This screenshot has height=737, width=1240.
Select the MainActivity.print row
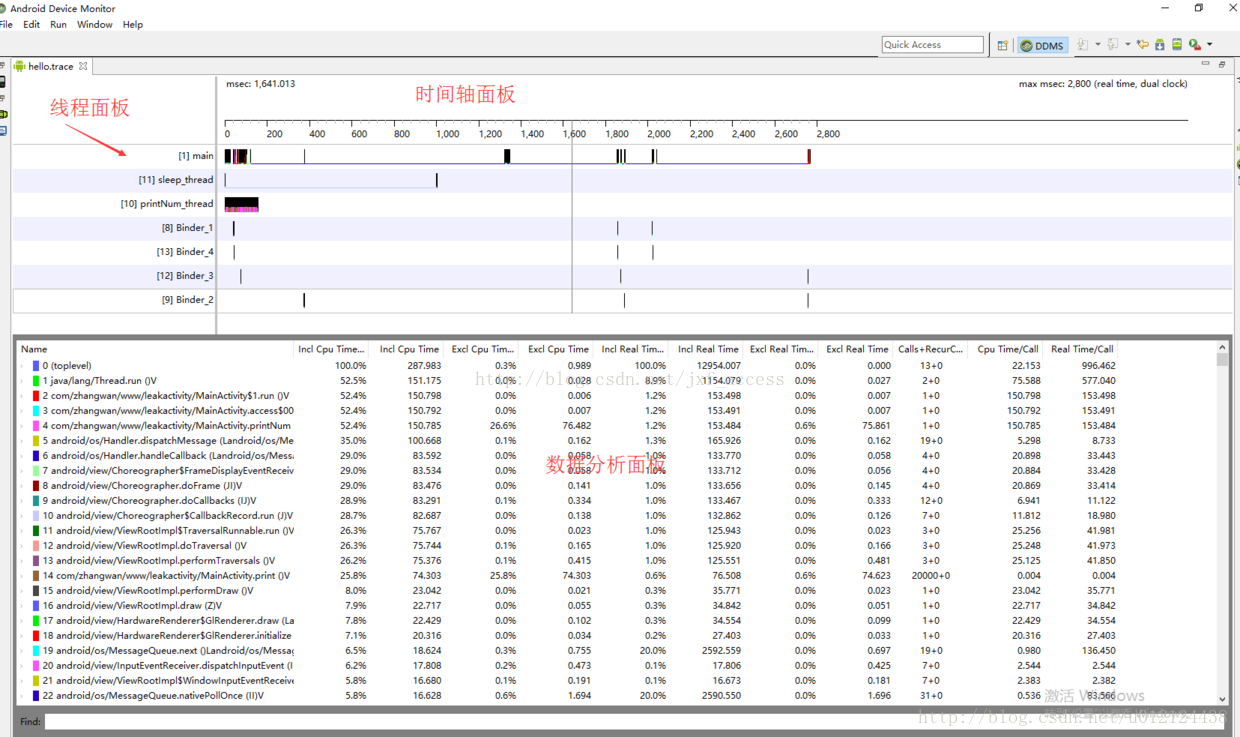616,576
